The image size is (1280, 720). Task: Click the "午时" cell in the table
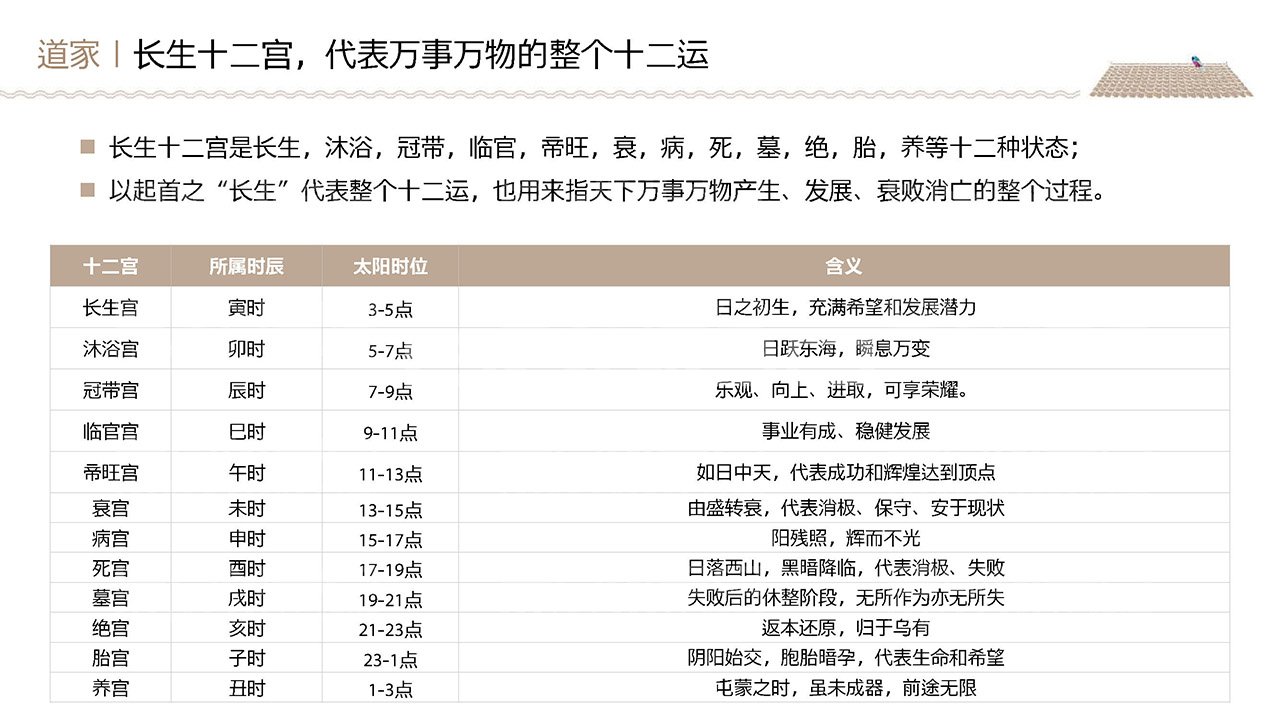tap(246, 473)
